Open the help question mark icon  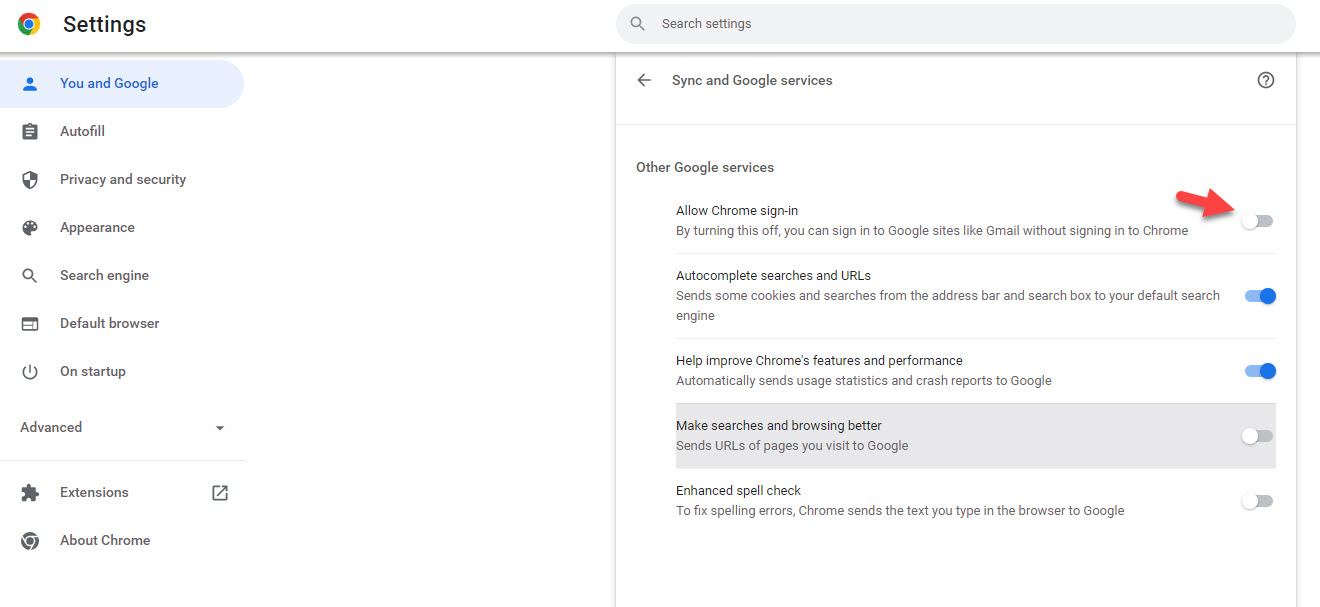[1265, 80]
